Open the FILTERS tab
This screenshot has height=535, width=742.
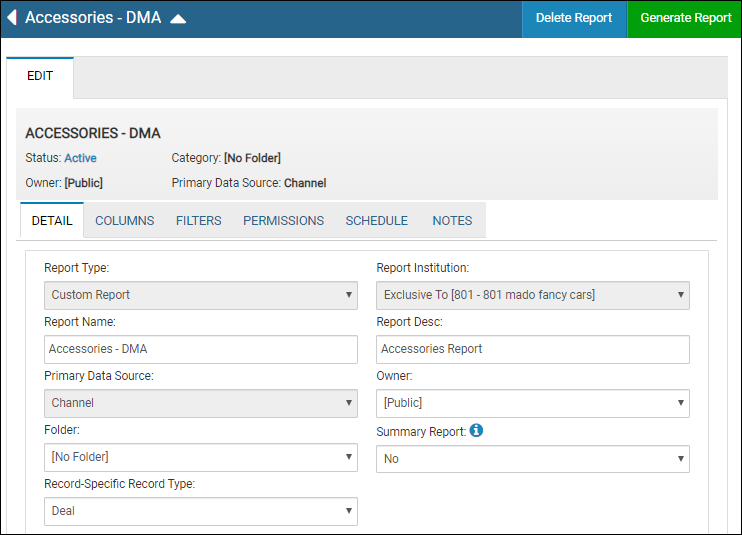pos(199,221)
